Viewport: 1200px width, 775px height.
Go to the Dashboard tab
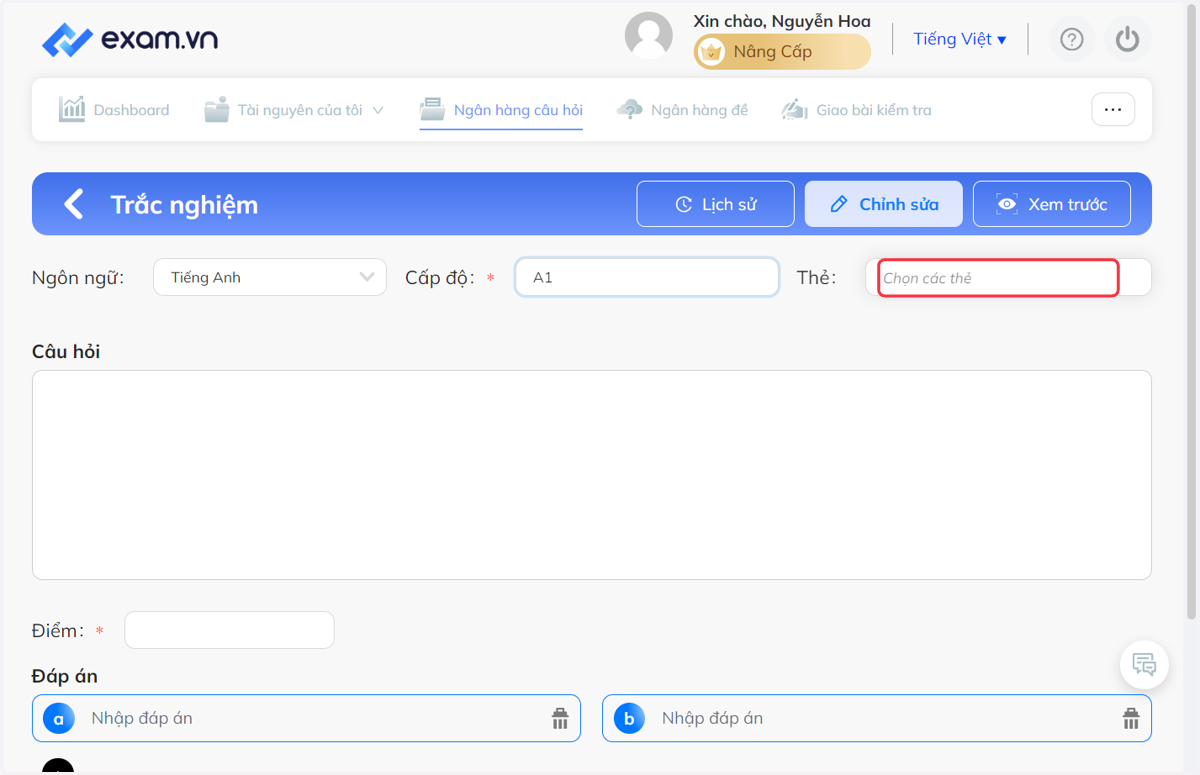point(114,110)
